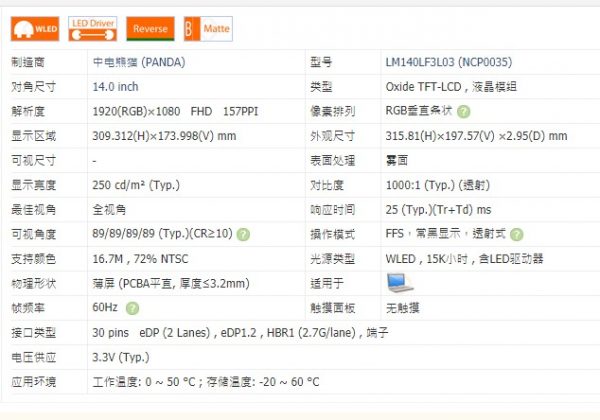Image resolution: width=600 pixels, height=420 pixels.
Task: Click the 像素排列 row label
Action: tap(333, 111)
